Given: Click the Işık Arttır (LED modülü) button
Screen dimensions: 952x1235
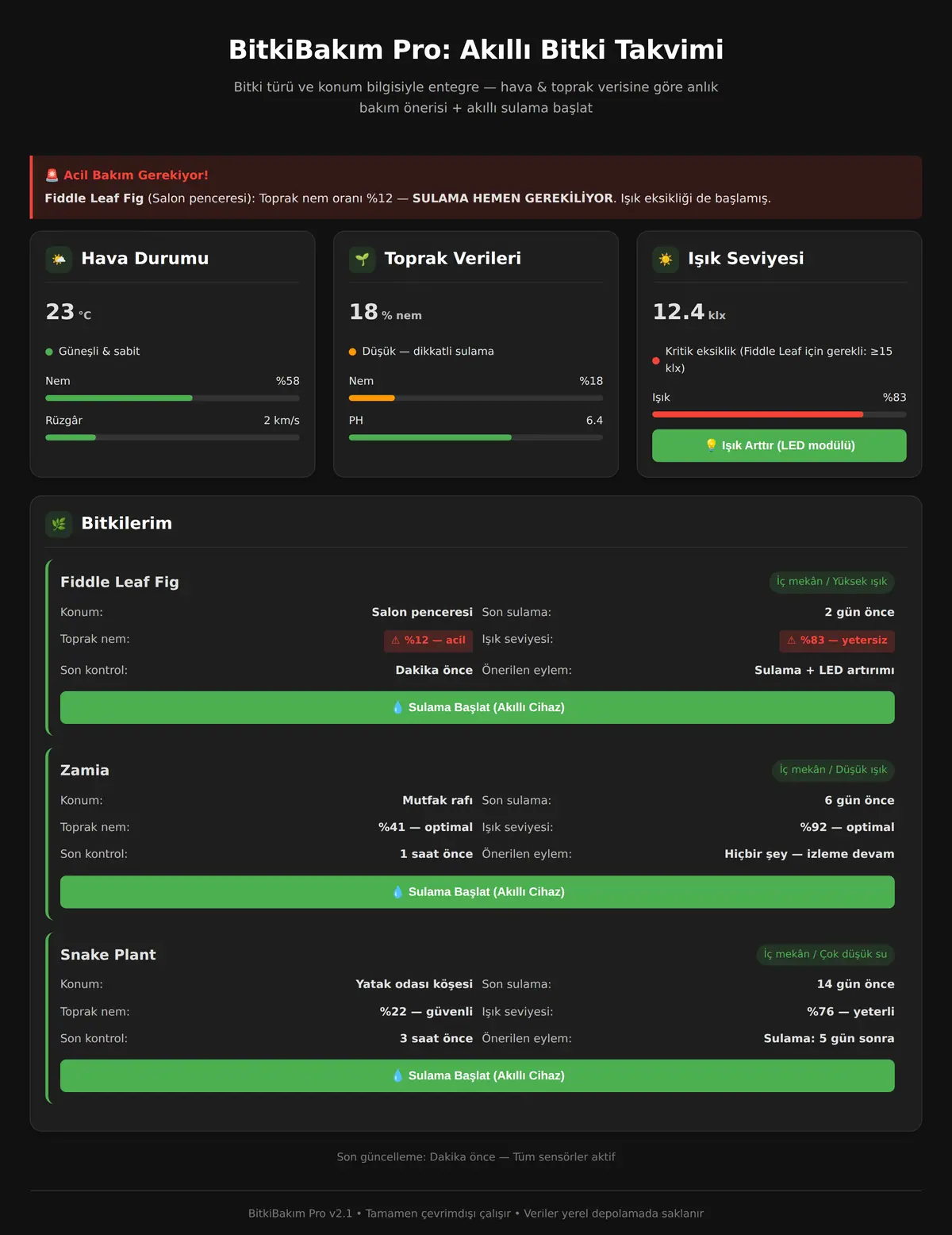Looking at the screenshot, I should coord(779,445).
